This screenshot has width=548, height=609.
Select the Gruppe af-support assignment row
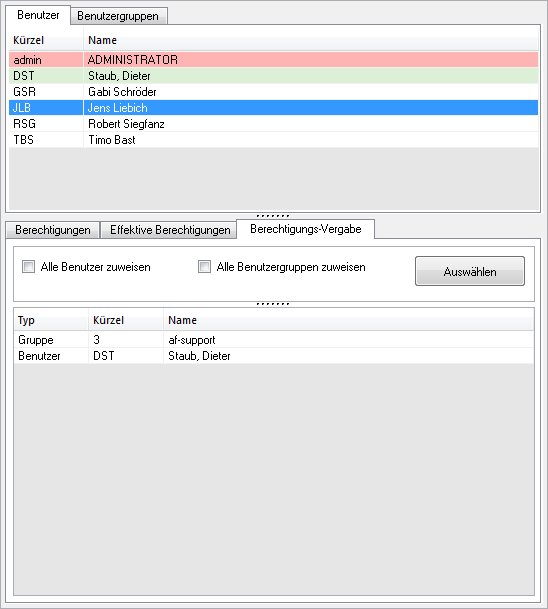pyautogui.click(x=274, y=340)
